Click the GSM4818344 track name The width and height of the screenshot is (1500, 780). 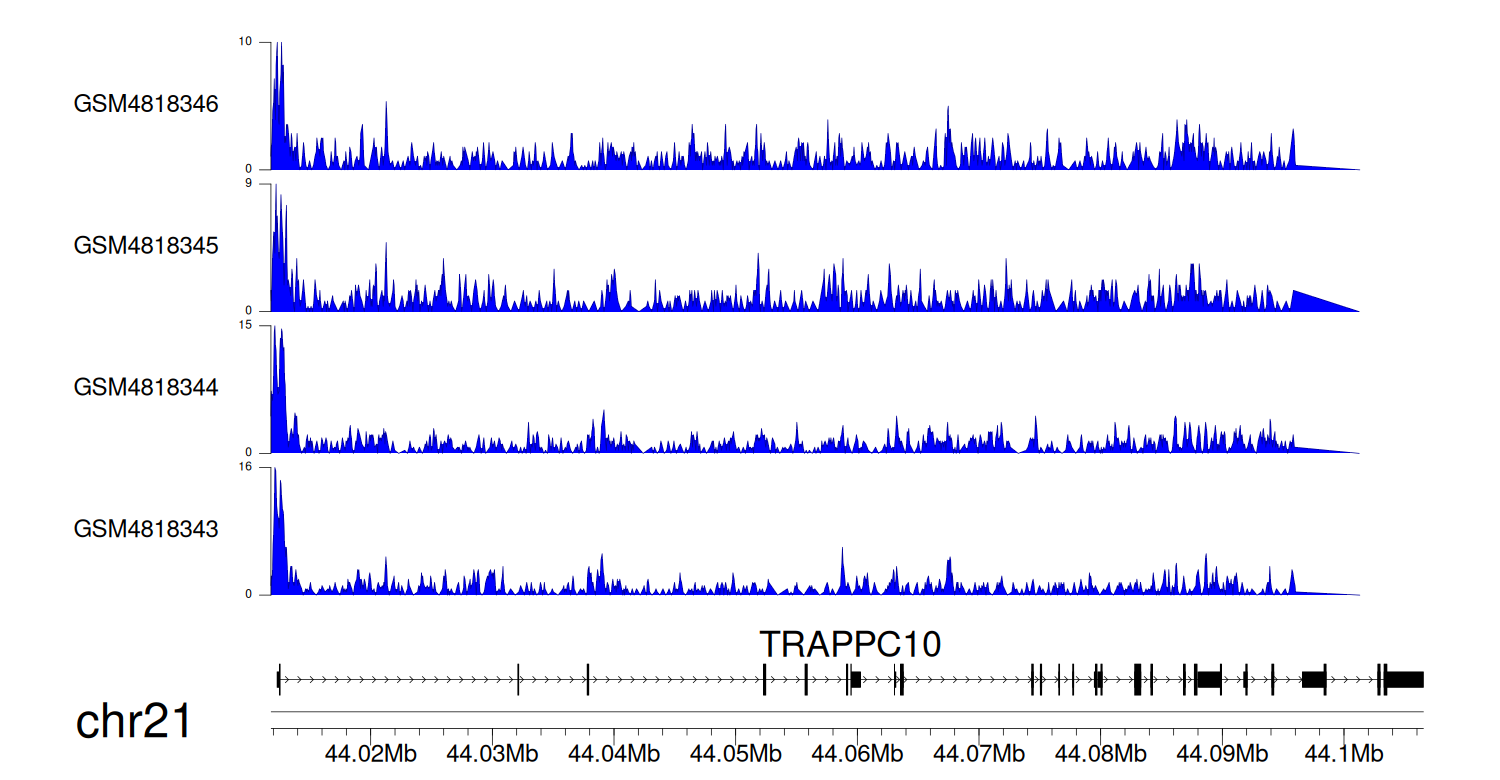(x=146, y=386)
